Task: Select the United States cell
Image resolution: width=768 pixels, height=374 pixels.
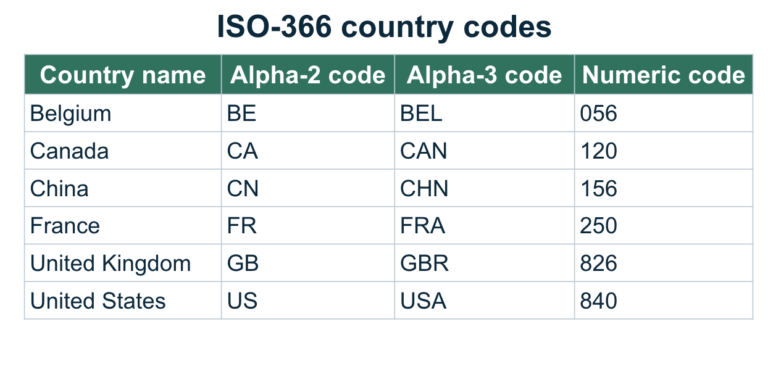Action: coord(123,301)
